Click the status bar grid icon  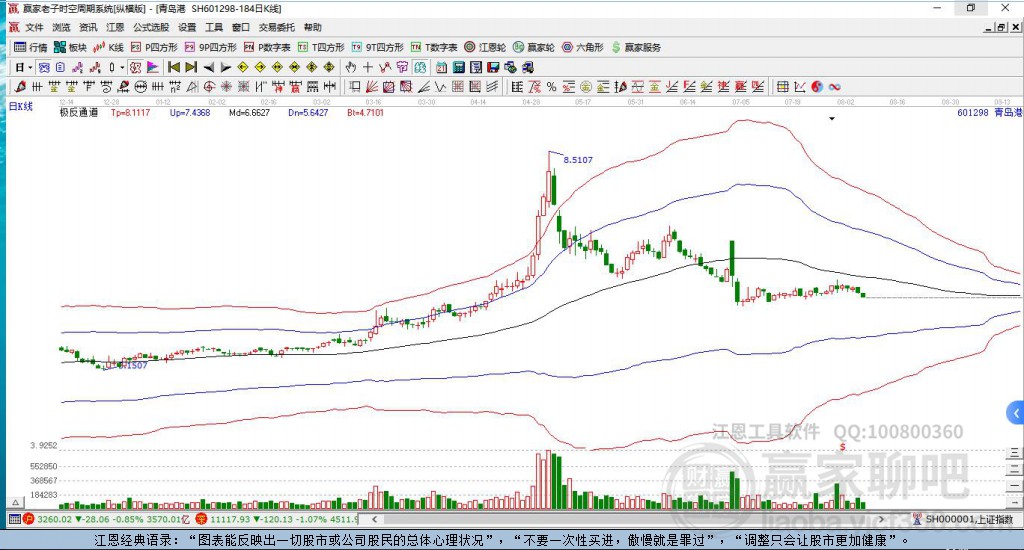[x=14, y=519]
